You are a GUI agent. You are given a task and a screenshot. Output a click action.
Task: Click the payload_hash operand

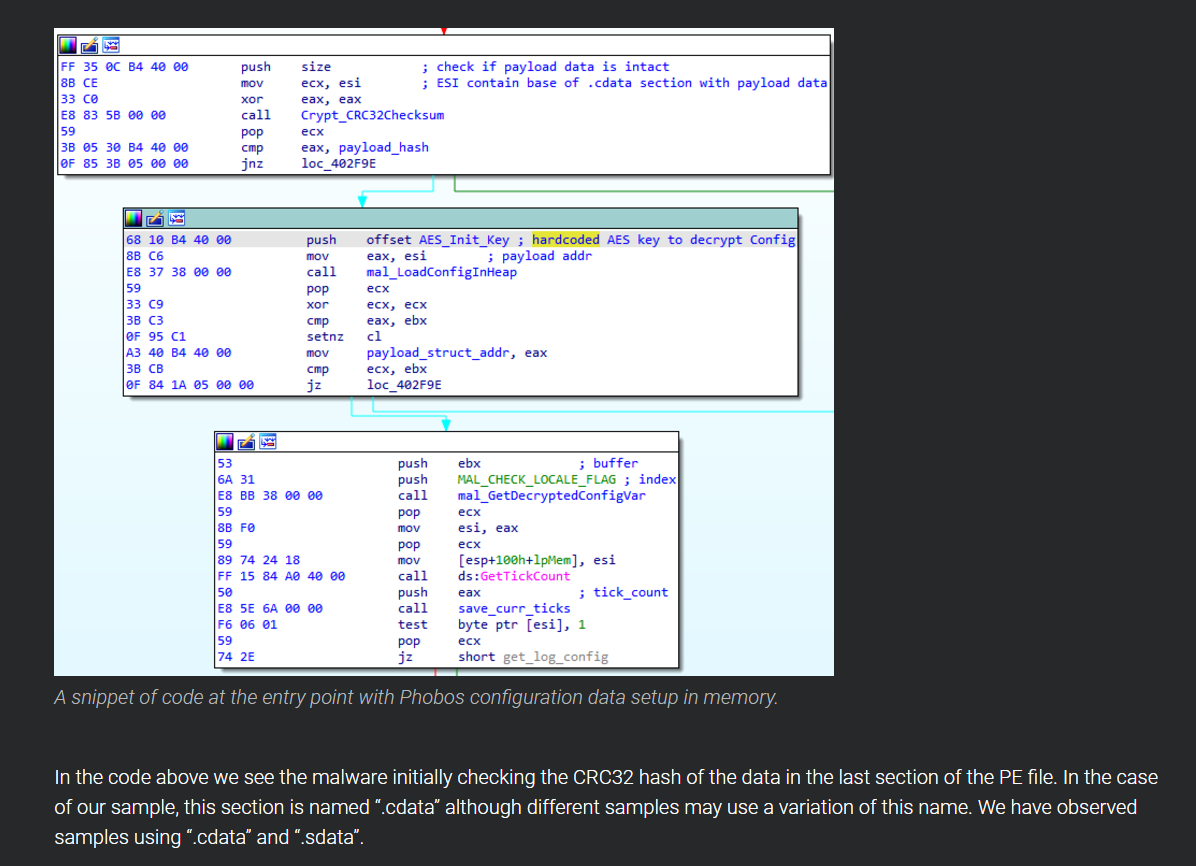coord(384,147)
